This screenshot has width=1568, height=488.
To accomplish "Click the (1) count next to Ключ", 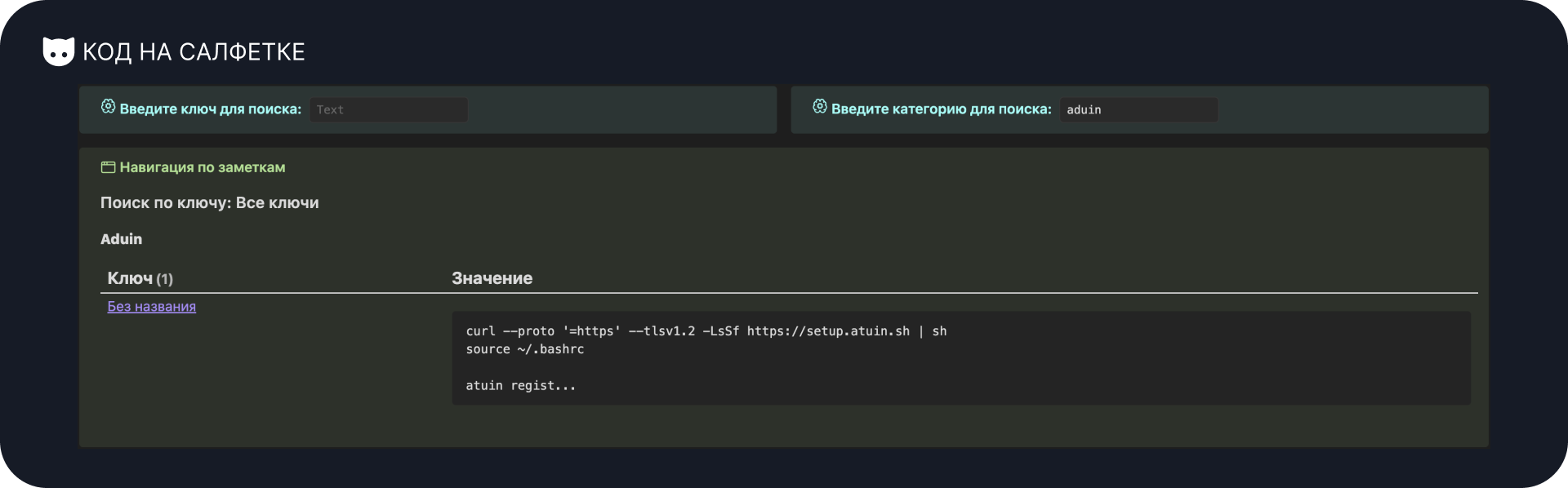I will click(x=164, y=279).
